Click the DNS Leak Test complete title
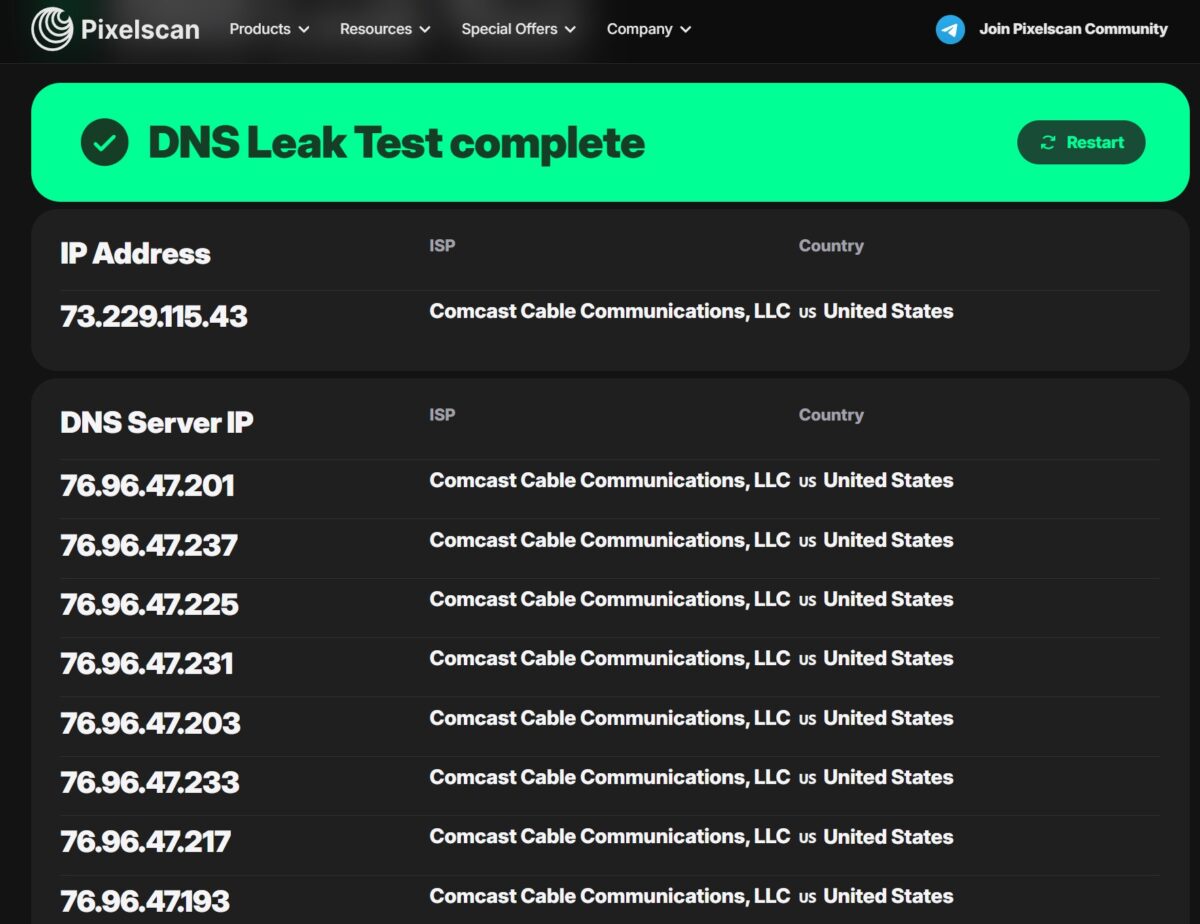The height and width of the screenshot is (924, 1200). click(396, 142)
